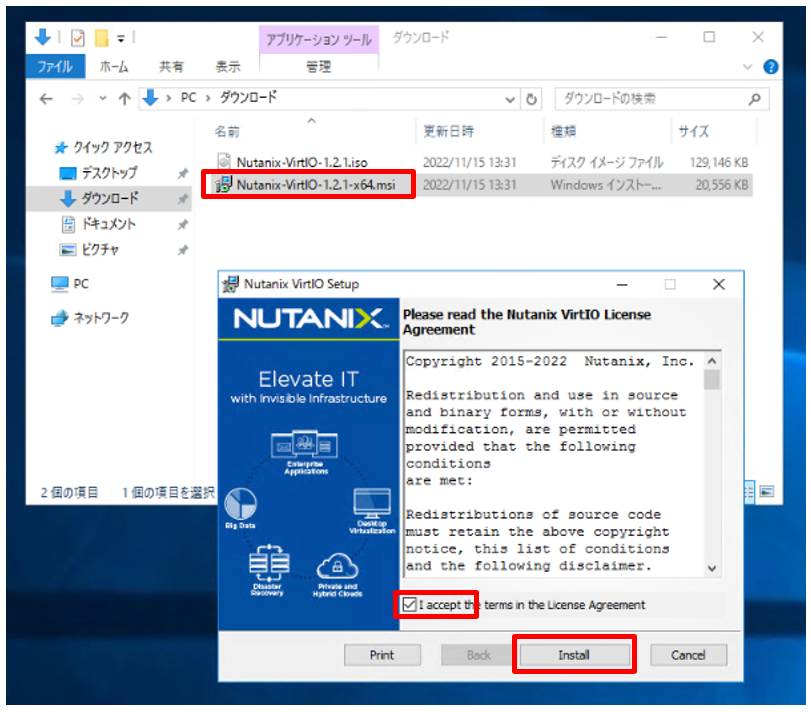Unpin ドキュメント using its pin icon

click(x=183, y=225)
